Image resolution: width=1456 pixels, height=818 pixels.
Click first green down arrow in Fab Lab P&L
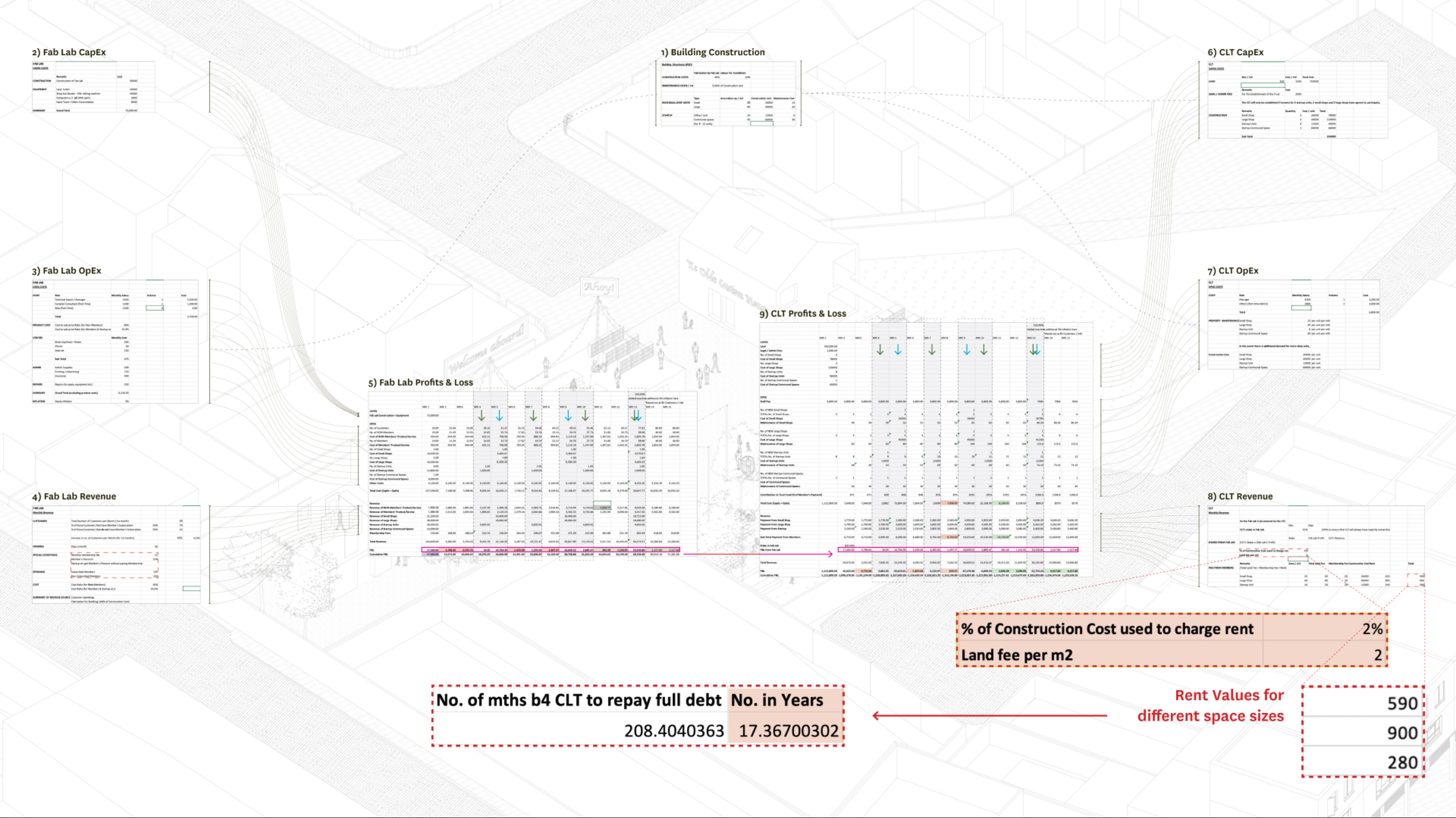click(481, 416)
